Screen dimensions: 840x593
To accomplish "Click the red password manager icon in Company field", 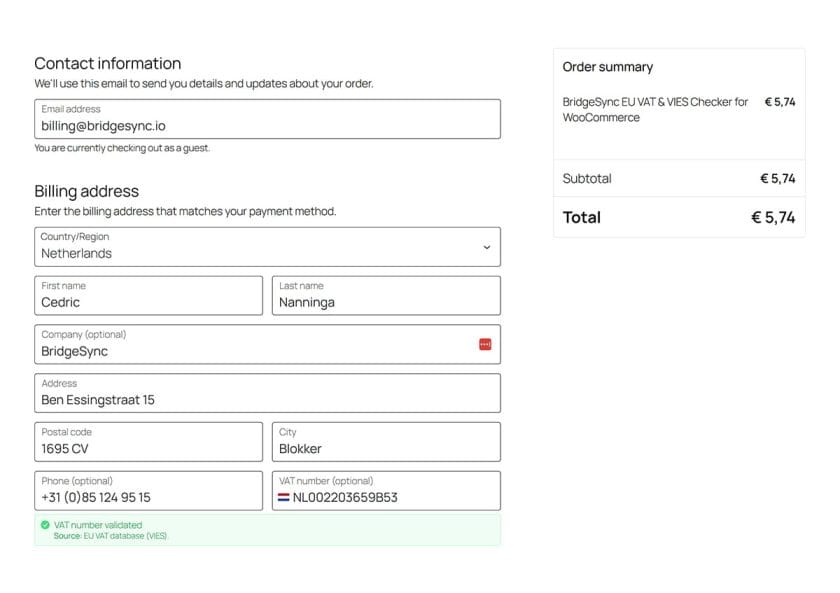I will click(x=484, y=343).
